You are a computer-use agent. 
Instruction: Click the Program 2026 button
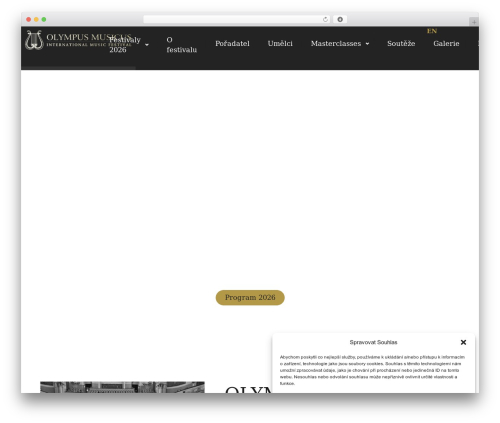(250, 297)
